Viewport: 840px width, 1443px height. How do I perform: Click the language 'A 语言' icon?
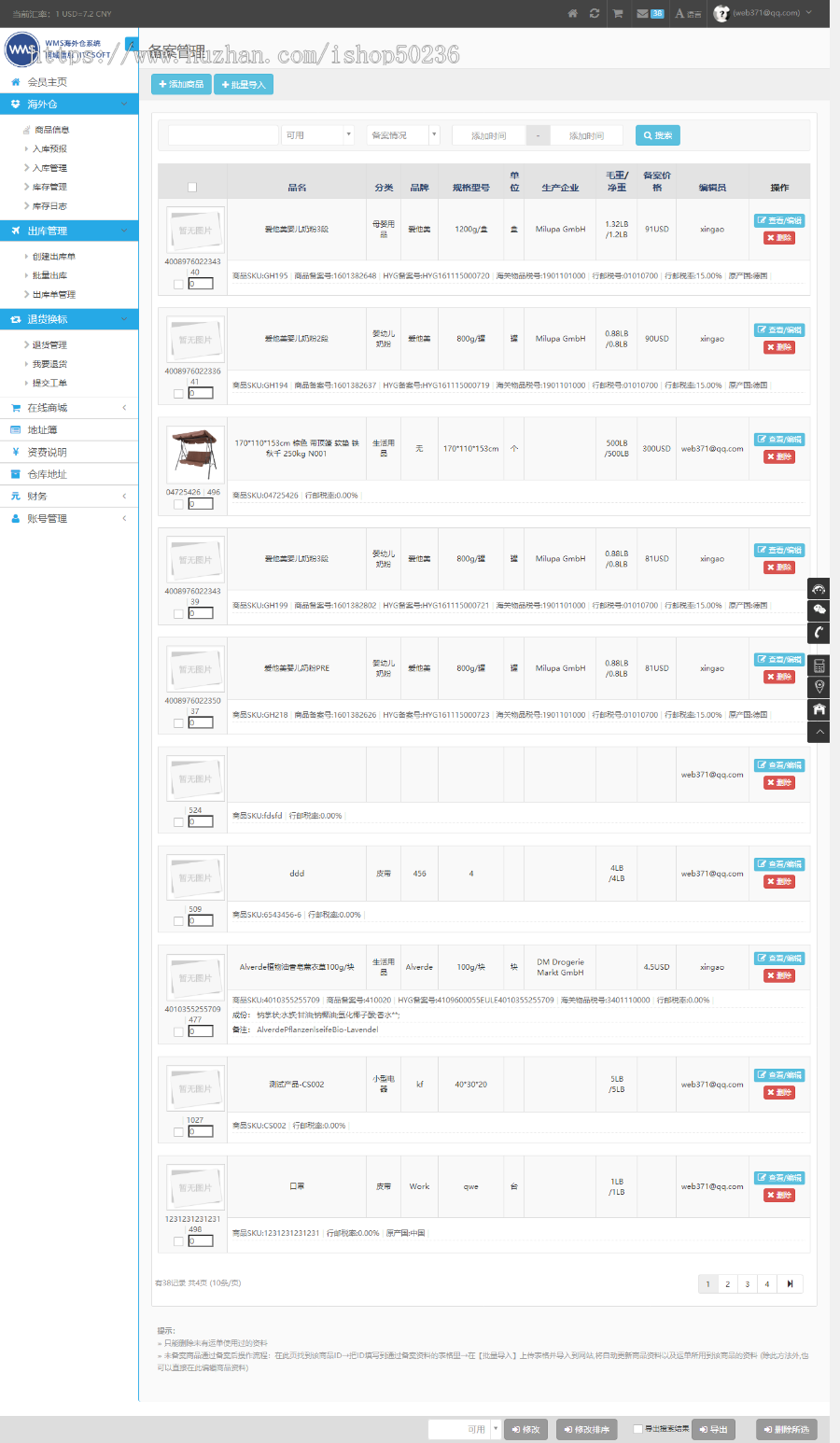coord(688,13)
